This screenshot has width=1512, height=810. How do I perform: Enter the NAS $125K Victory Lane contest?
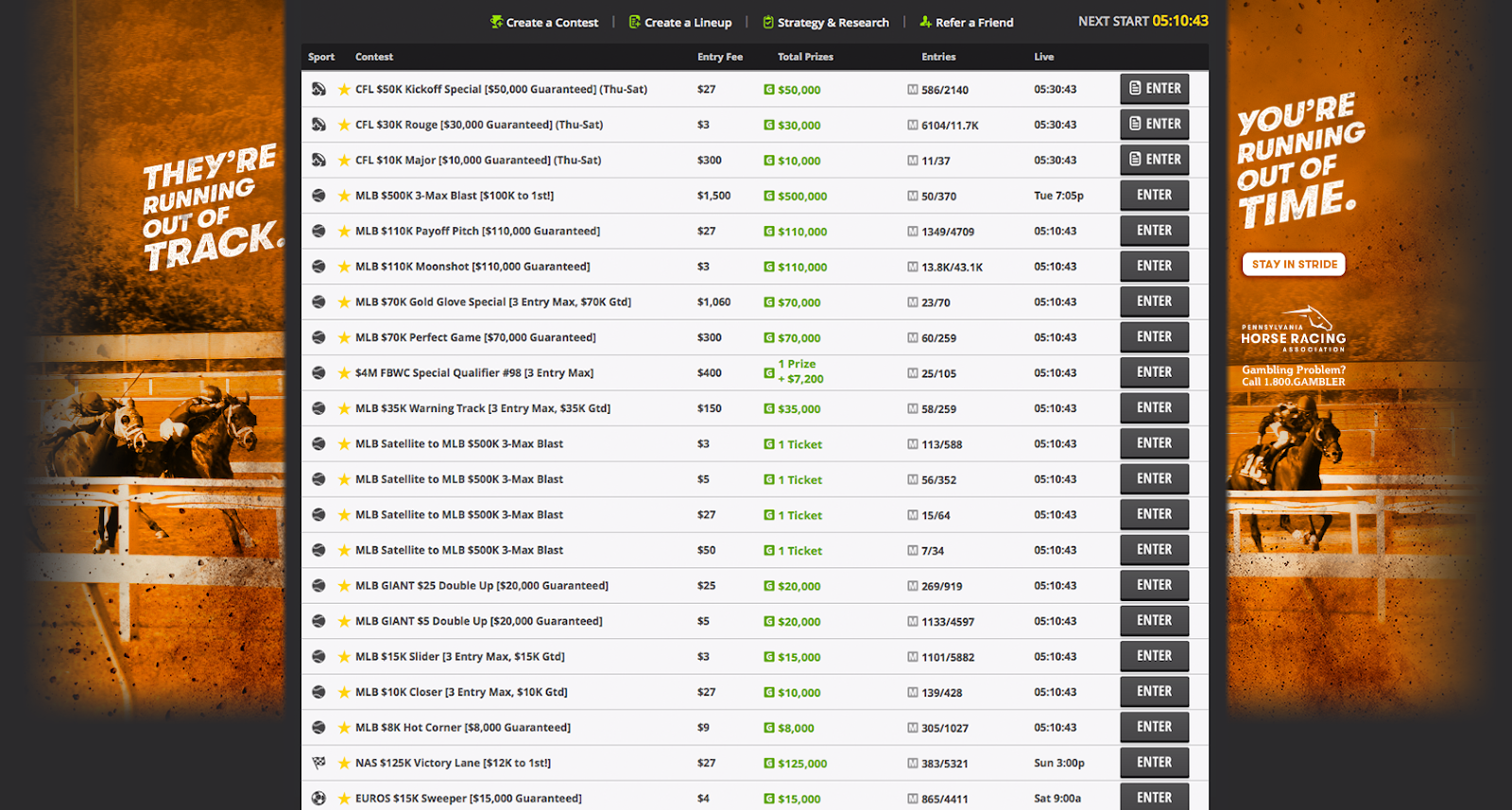(1155, 762)
